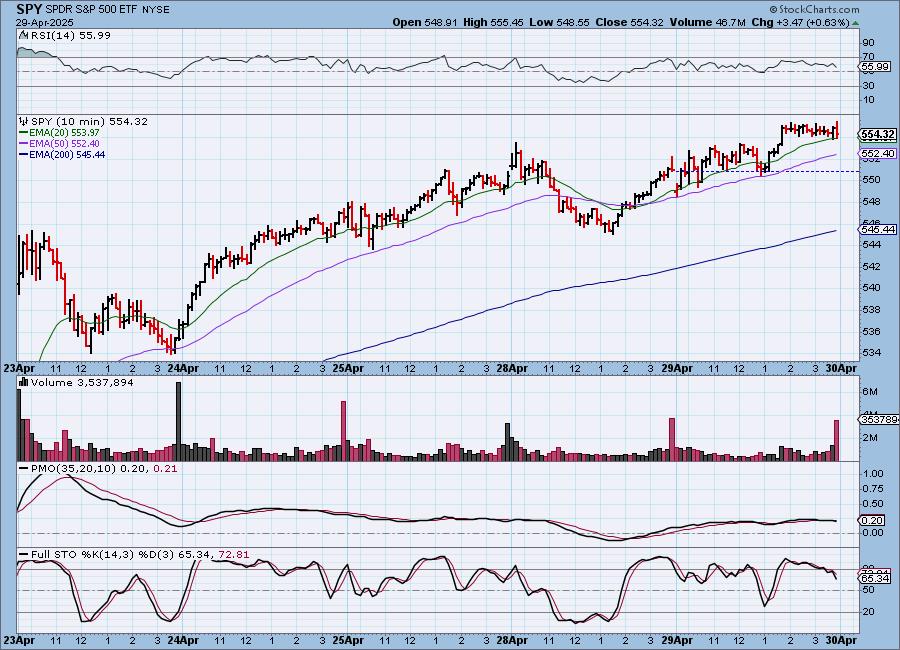Click the 30 oversold level on RSI axis
Screen dimensions: 900x650
868,86
